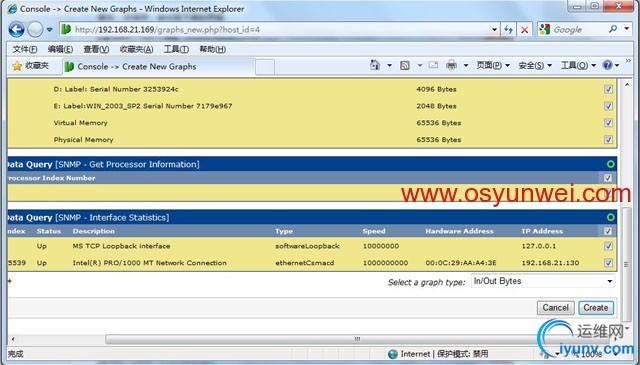640x365 pixels.
Task: Open the 工具(O) command menu
Action: coord(578,65)
